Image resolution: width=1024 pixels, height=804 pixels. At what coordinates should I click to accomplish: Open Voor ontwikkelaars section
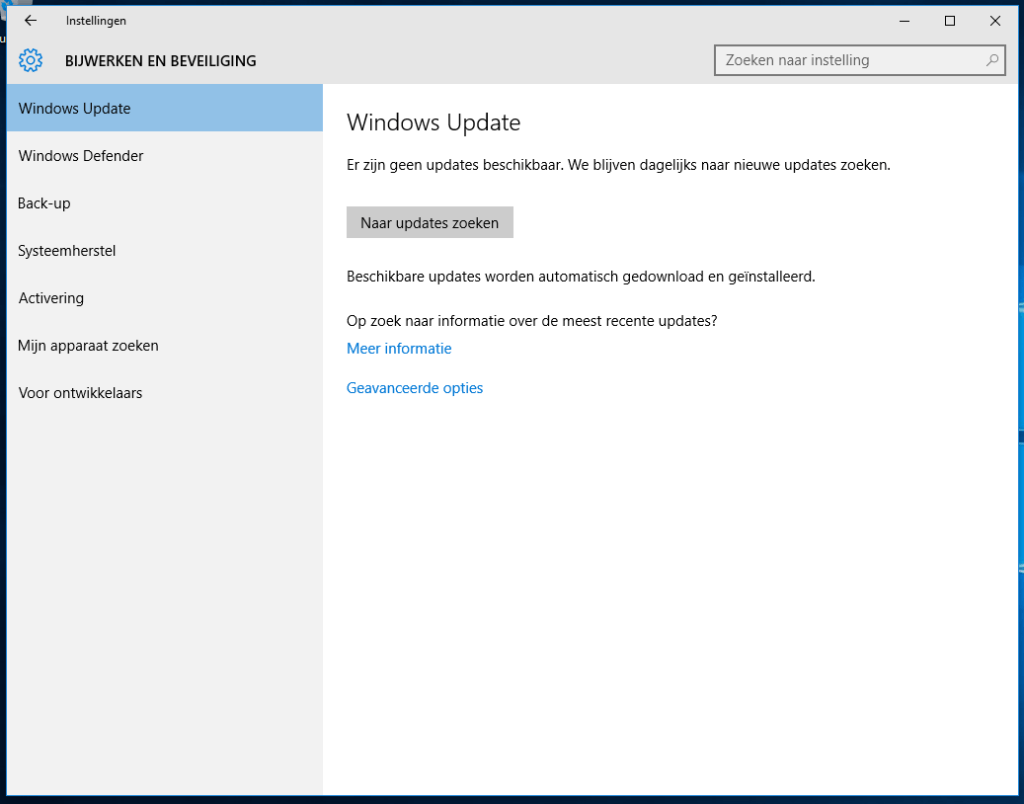tap(165, 393)
